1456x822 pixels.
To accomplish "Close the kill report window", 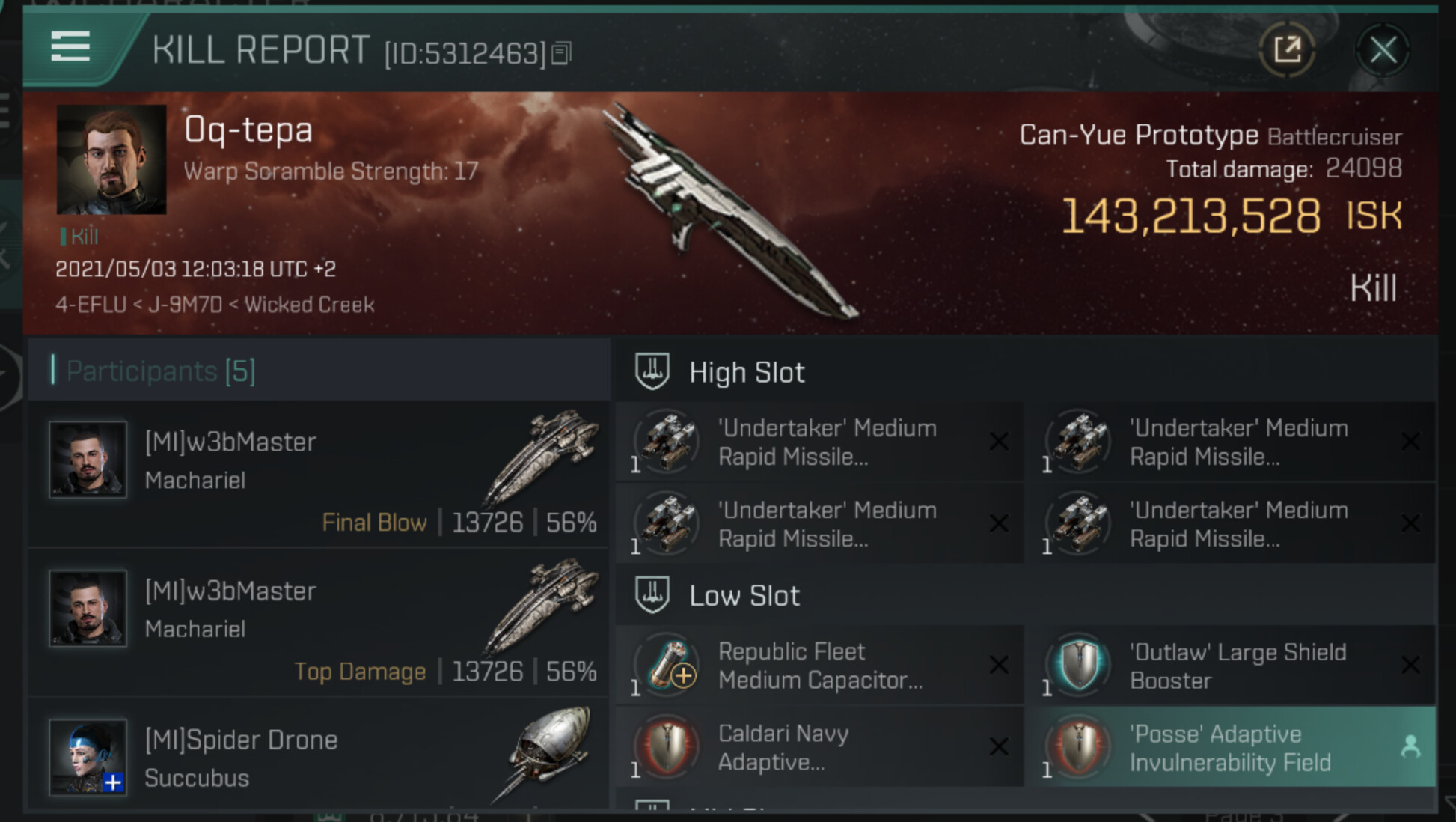I will tap(1383, 51).
